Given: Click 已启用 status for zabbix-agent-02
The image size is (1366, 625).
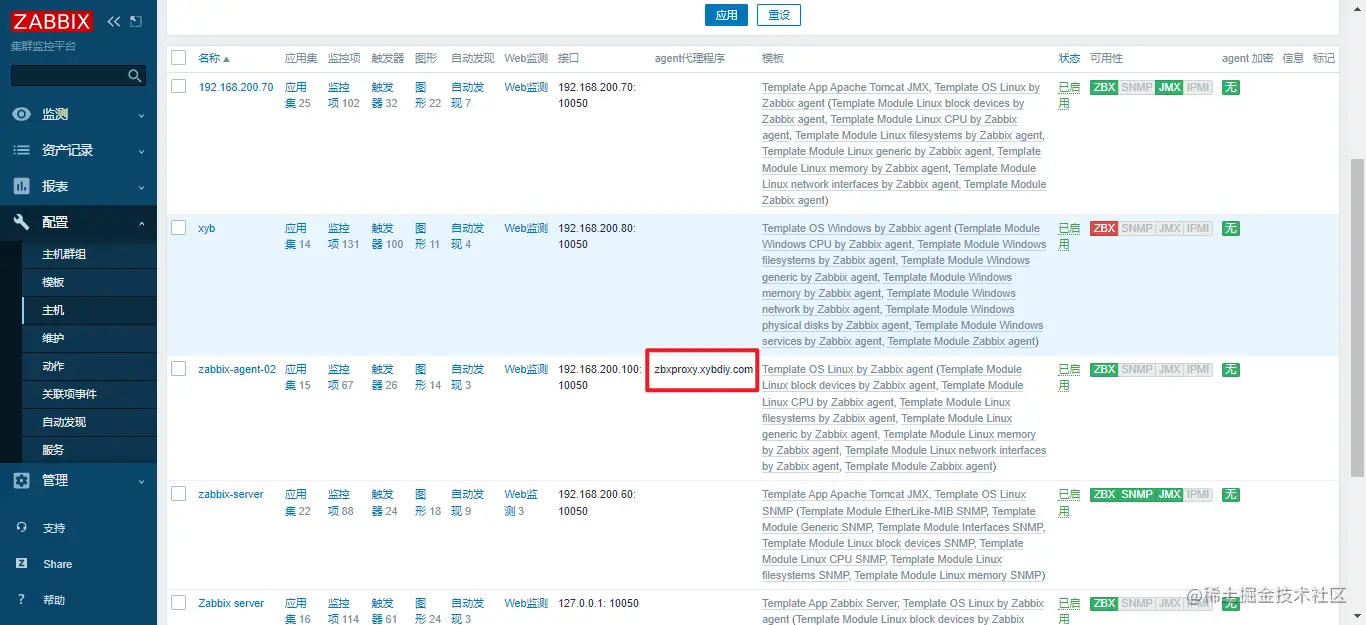Looking at the screenshot, I should (1069, 377).
